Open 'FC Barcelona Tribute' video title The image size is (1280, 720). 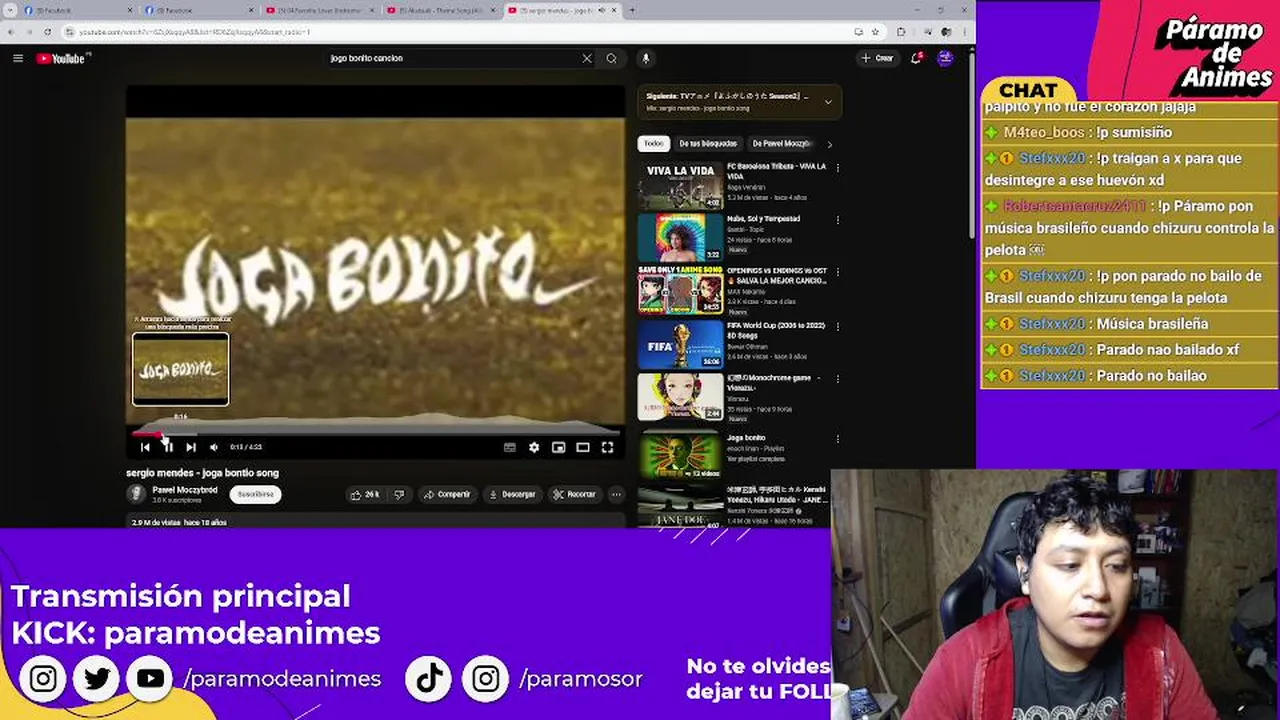776,171
